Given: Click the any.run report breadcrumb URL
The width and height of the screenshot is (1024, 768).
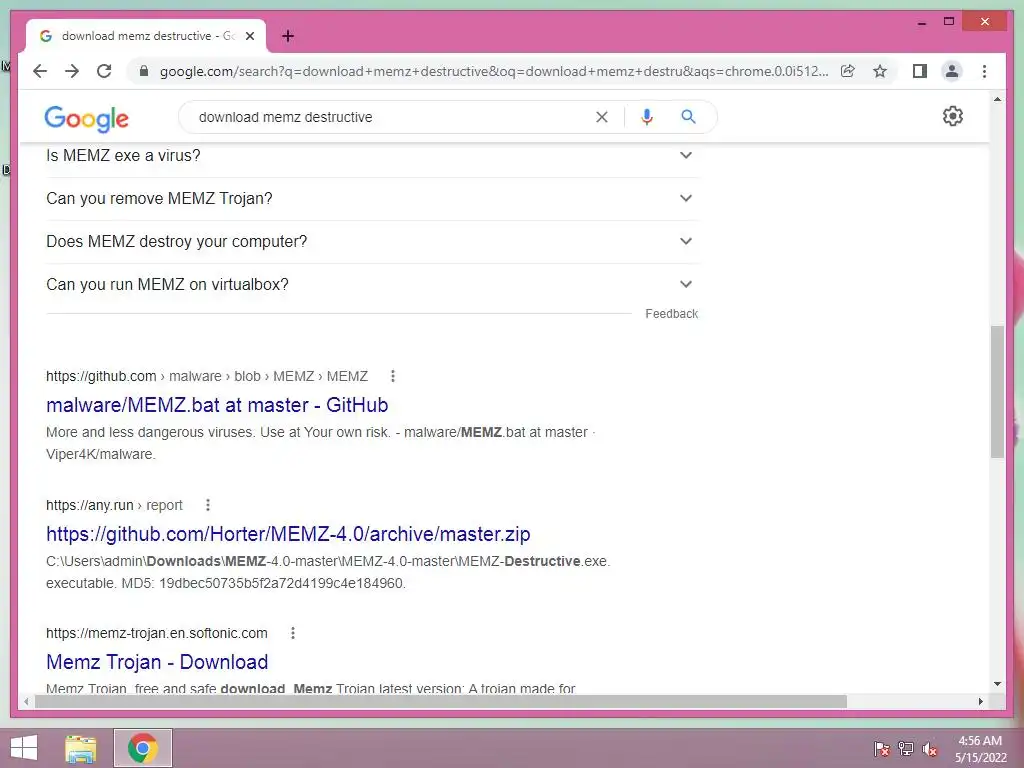Looking at the screenshot, I should 114,505.
